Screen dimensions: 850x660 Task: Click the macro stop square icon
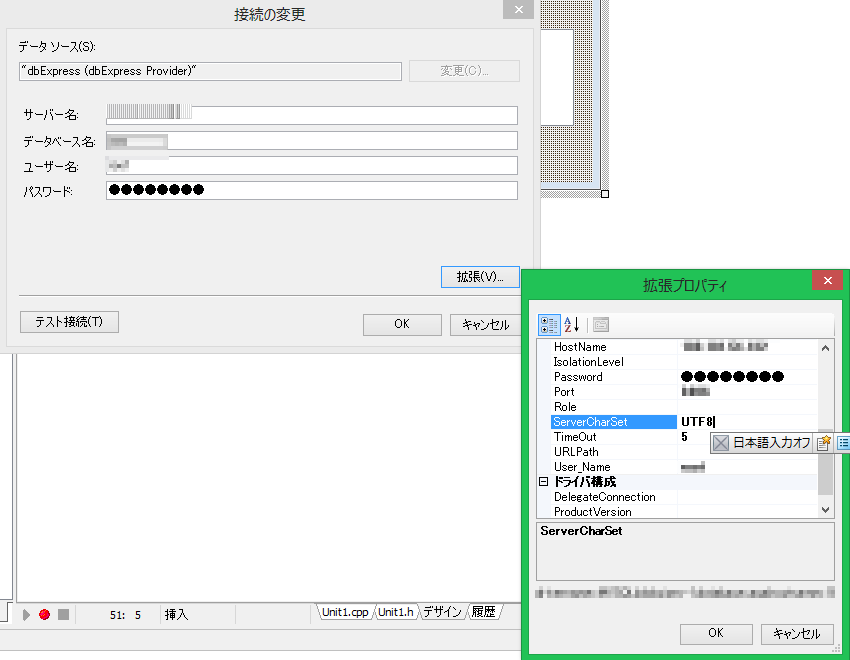click(63, 614)
